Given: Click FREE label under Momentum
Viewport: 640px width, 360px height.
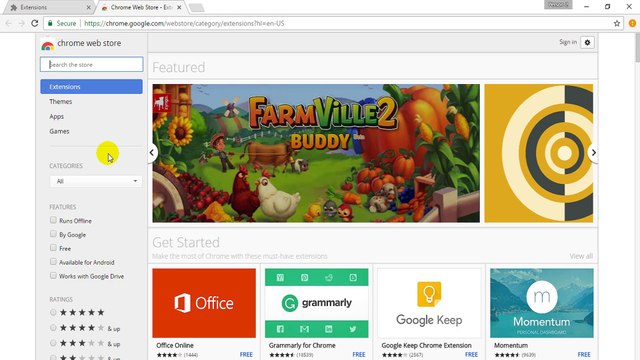Looking at the screenshot, I should pos(584,354).
